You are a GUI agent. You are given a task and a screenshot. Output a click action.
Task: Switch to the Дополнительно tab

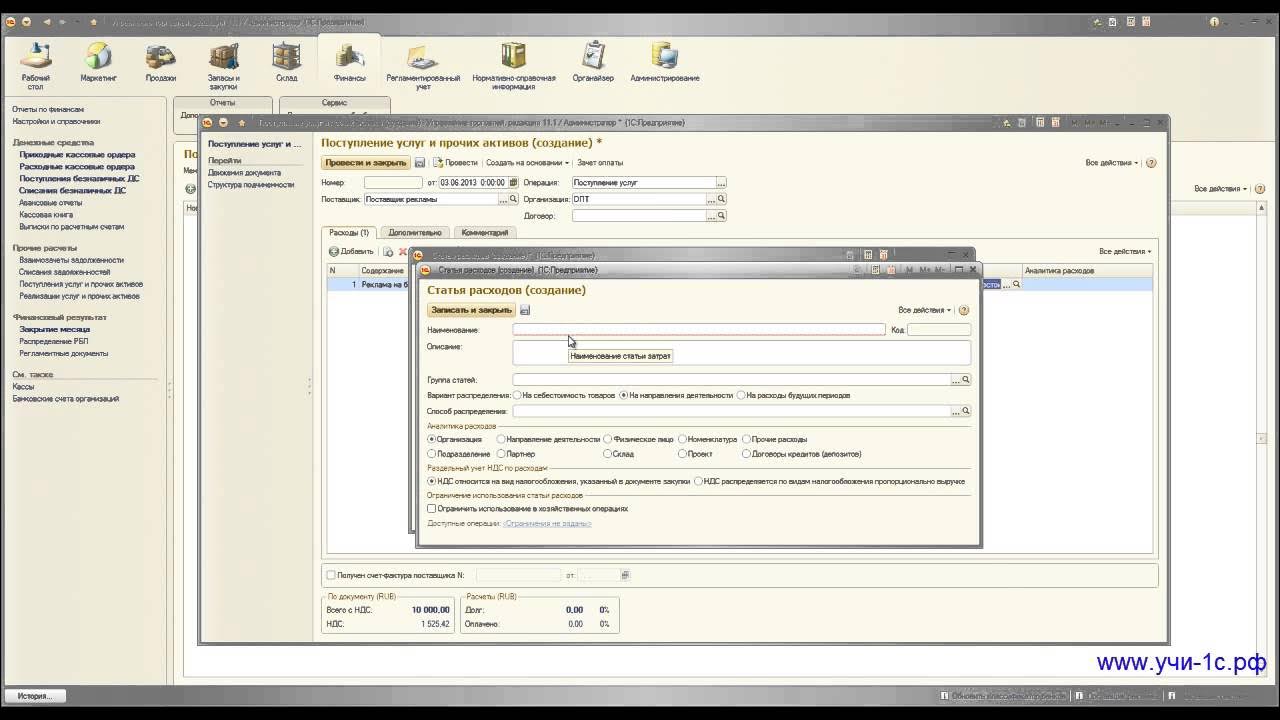415,232
